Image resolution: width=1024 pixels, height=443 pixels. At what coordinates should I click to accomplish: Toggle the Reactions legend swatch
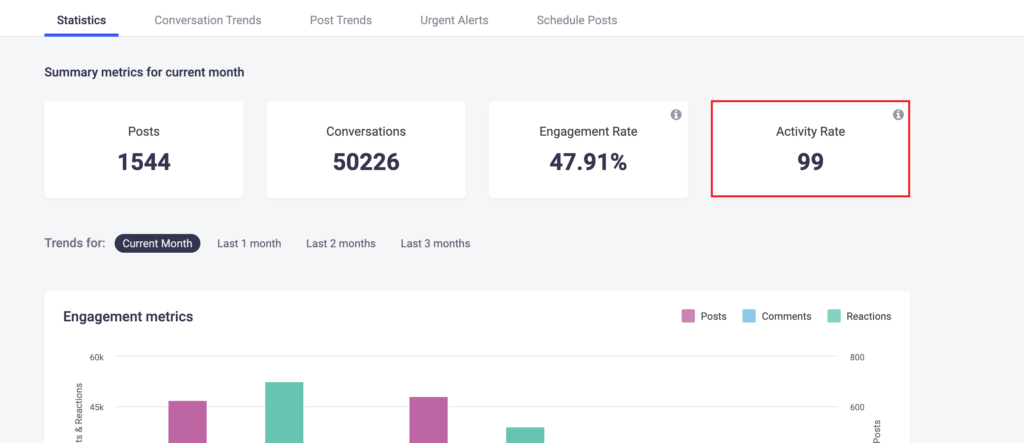tap(834, 316)
